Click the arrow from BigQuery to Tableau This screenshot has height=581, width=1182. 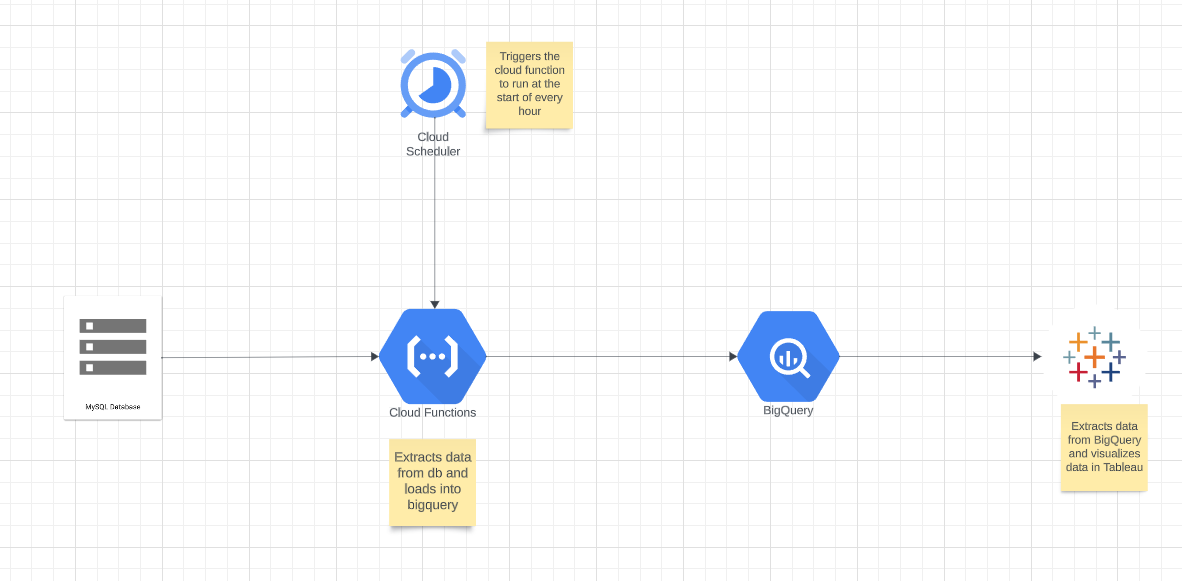pyautogui.click(x=940, y=355)
